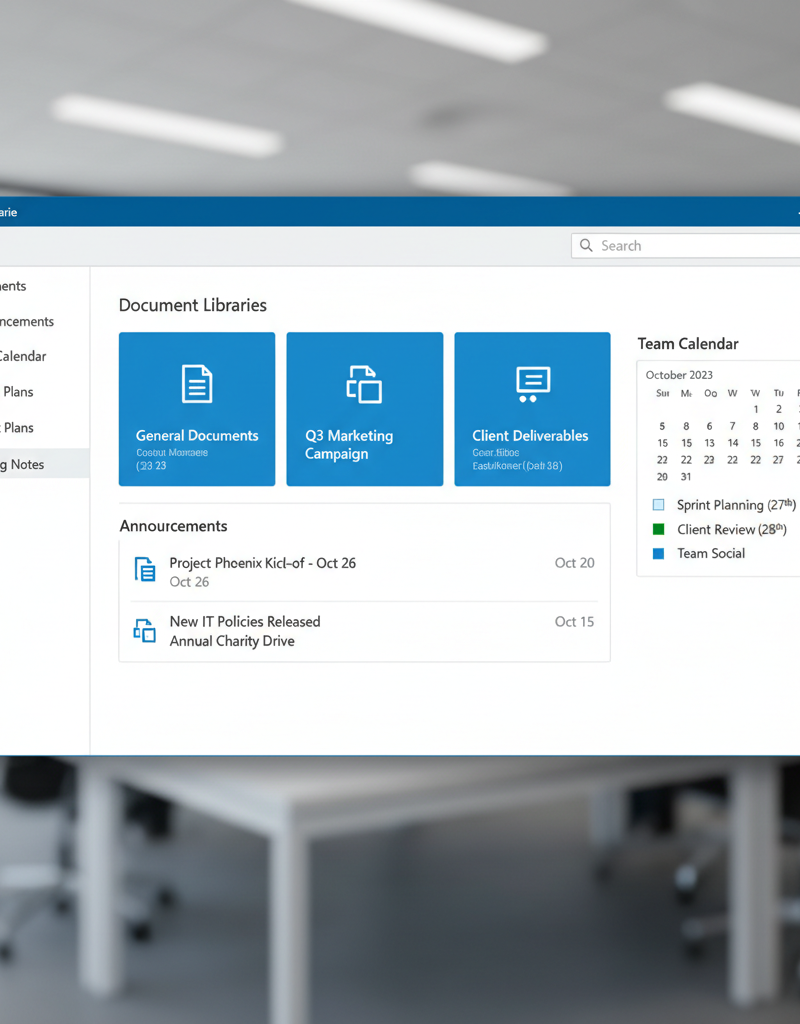This screenshot has width=800, height=1024.
Task: Click the Sprint Planning (27th) event label
Action: tap(737, 505)
